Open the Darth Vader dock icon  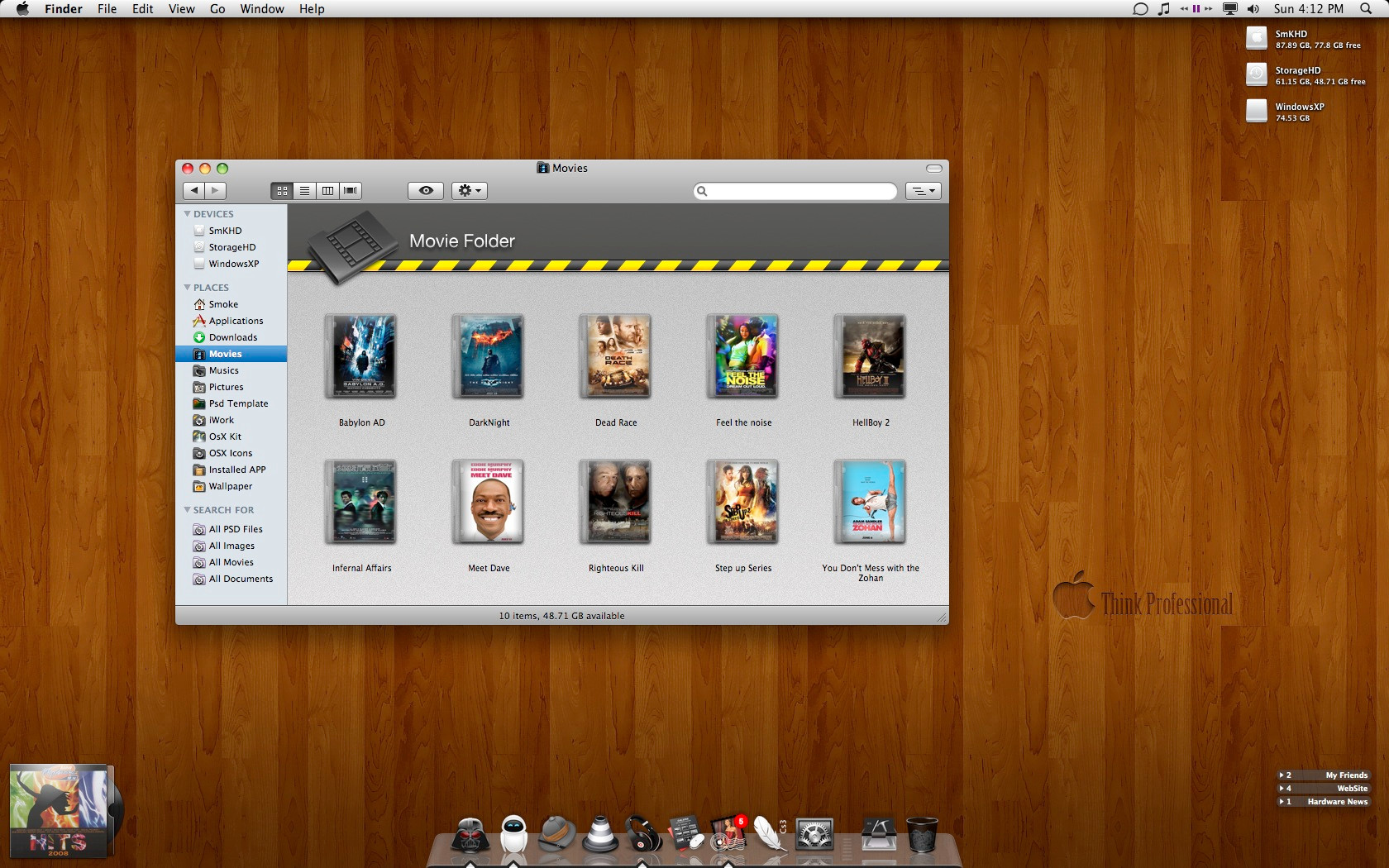(x=470, y=833)
